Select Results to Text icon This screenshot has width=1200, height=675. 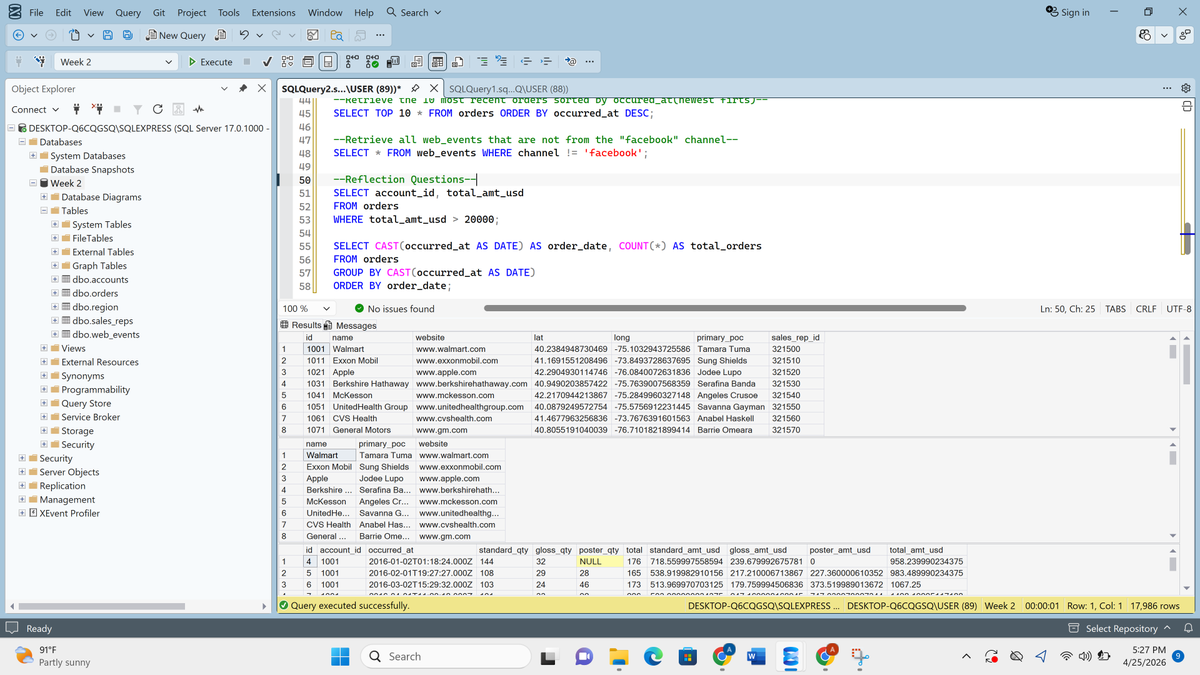click(419, 62)
